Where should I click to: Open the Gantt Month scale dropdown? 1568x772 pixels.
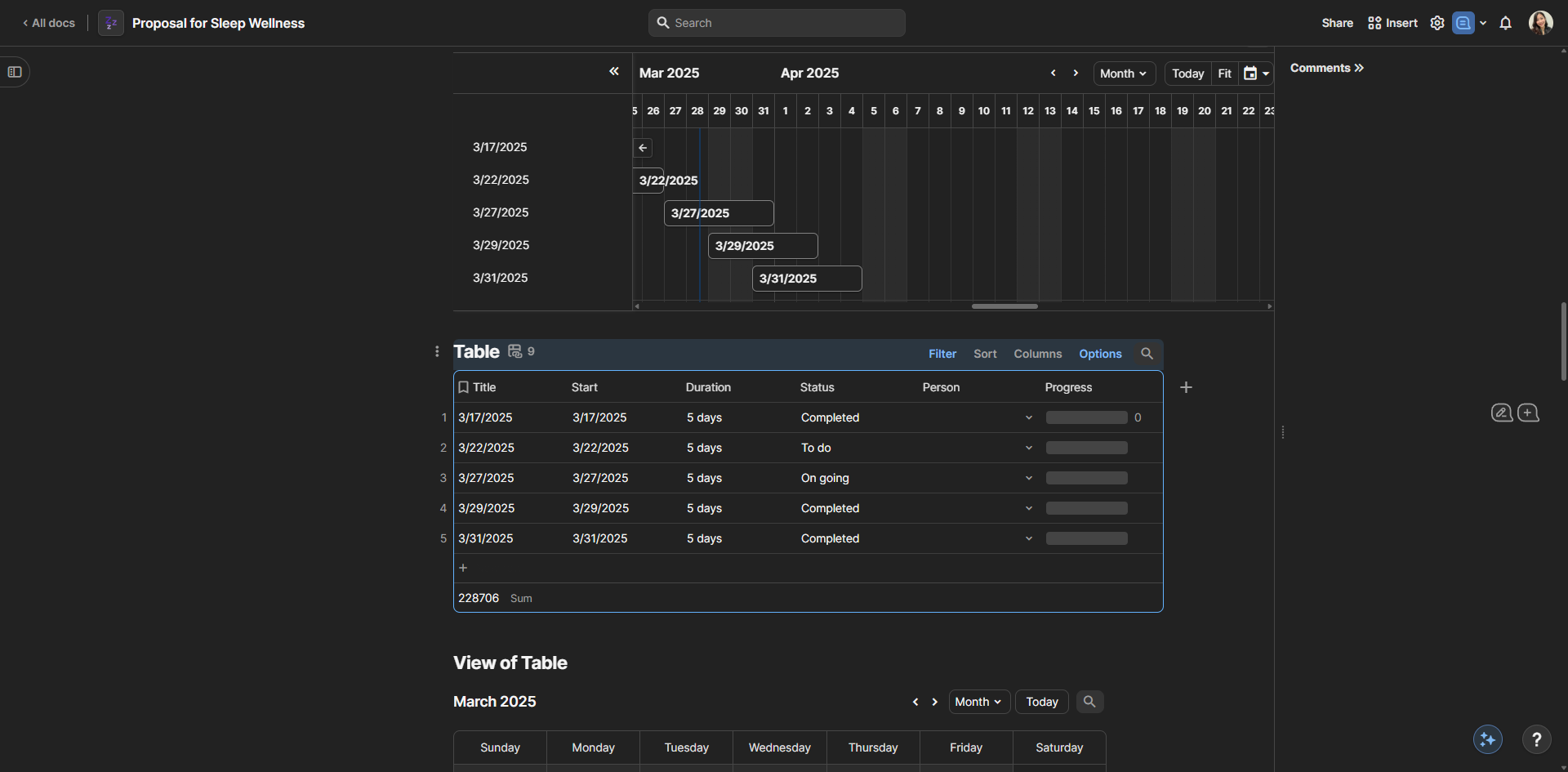point(1124,74)
